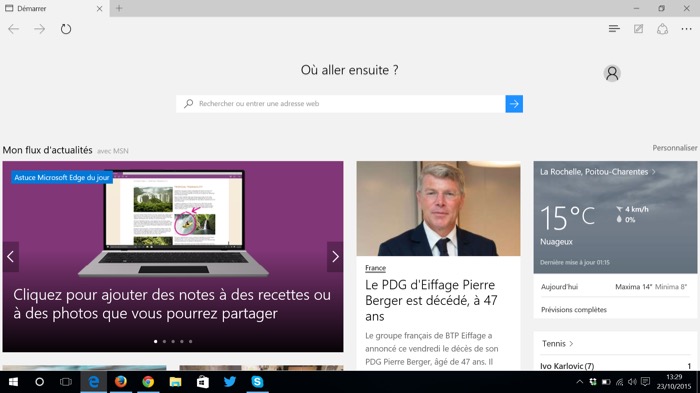The height and width of the screenshot is (393, 700).
Task: Open the user account profile icon
Action: point(612,73)
